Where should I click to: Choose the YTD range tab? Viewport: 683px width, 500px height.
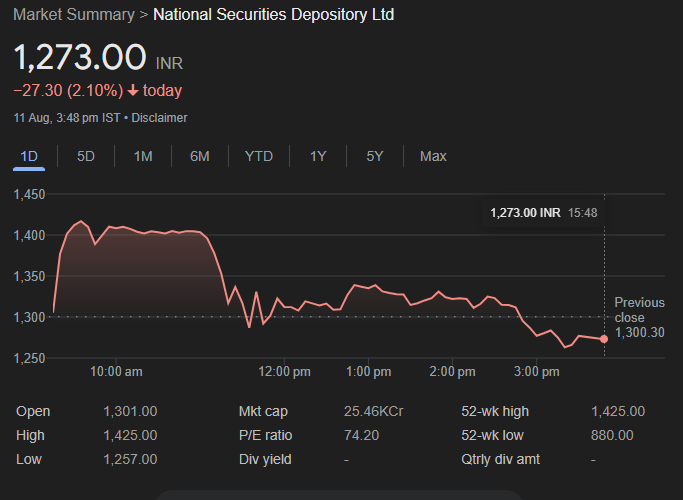pos(259,156)
